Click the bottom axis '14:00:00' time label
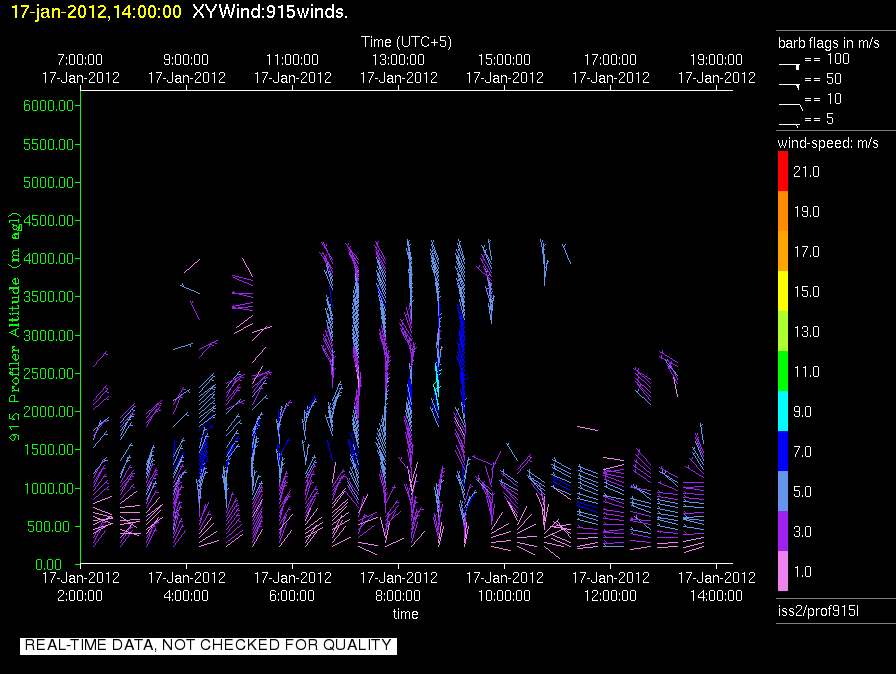The width and height of the screenshot is (896, 674). click(x=716, y=596)
